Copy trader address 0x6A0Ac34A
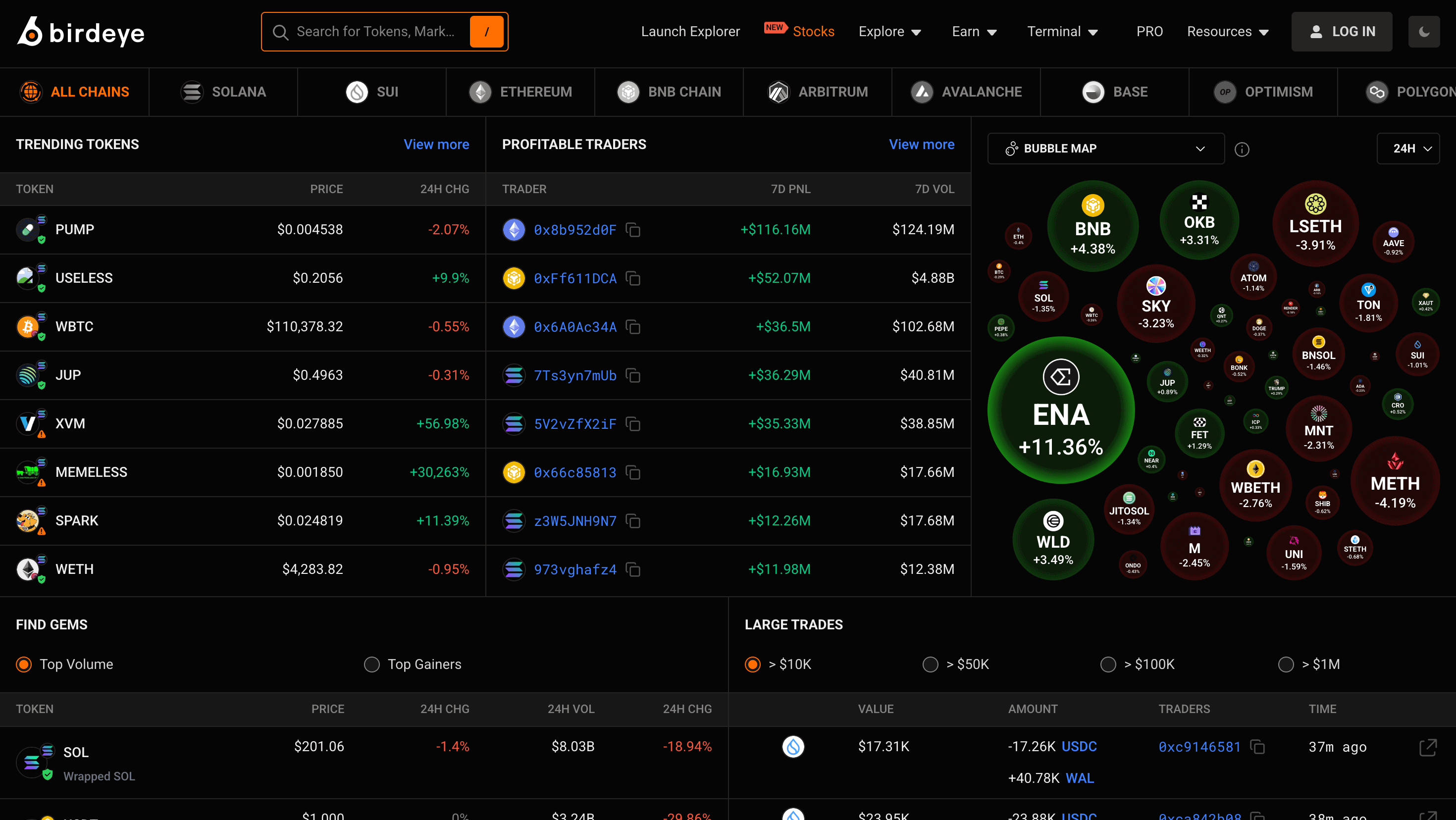The height and width of the screenshot is (820, 1456). 633,327
